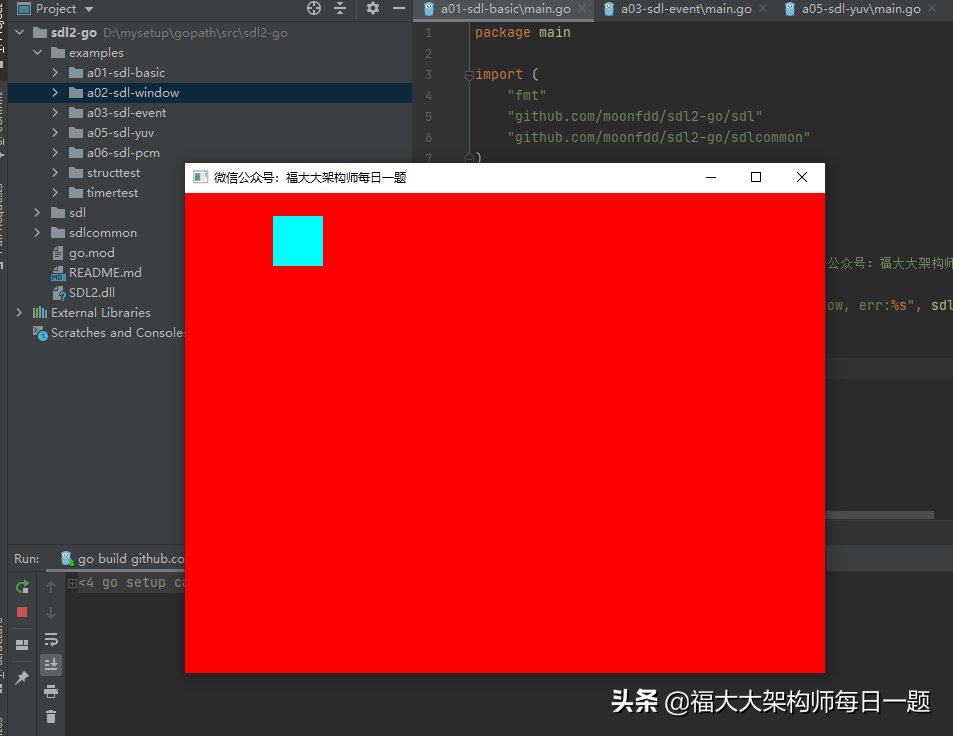Collapse the sdl2-go project root
The width and height of the screenshot is (953, 736).
tap(18, 31)
